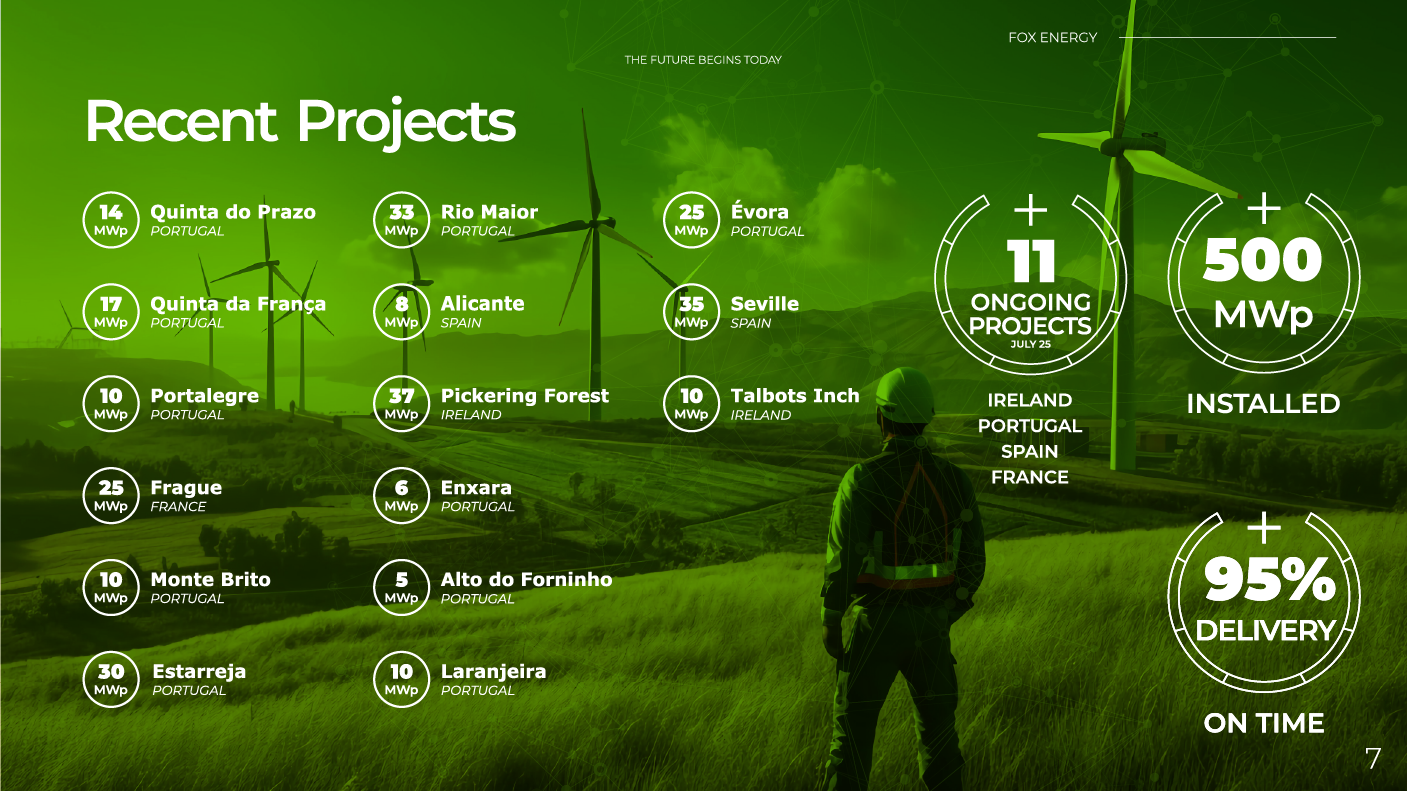Click the 'Portalegre' project name
The width and height of the screenshot is (1407, 791).
click(204, 396)
